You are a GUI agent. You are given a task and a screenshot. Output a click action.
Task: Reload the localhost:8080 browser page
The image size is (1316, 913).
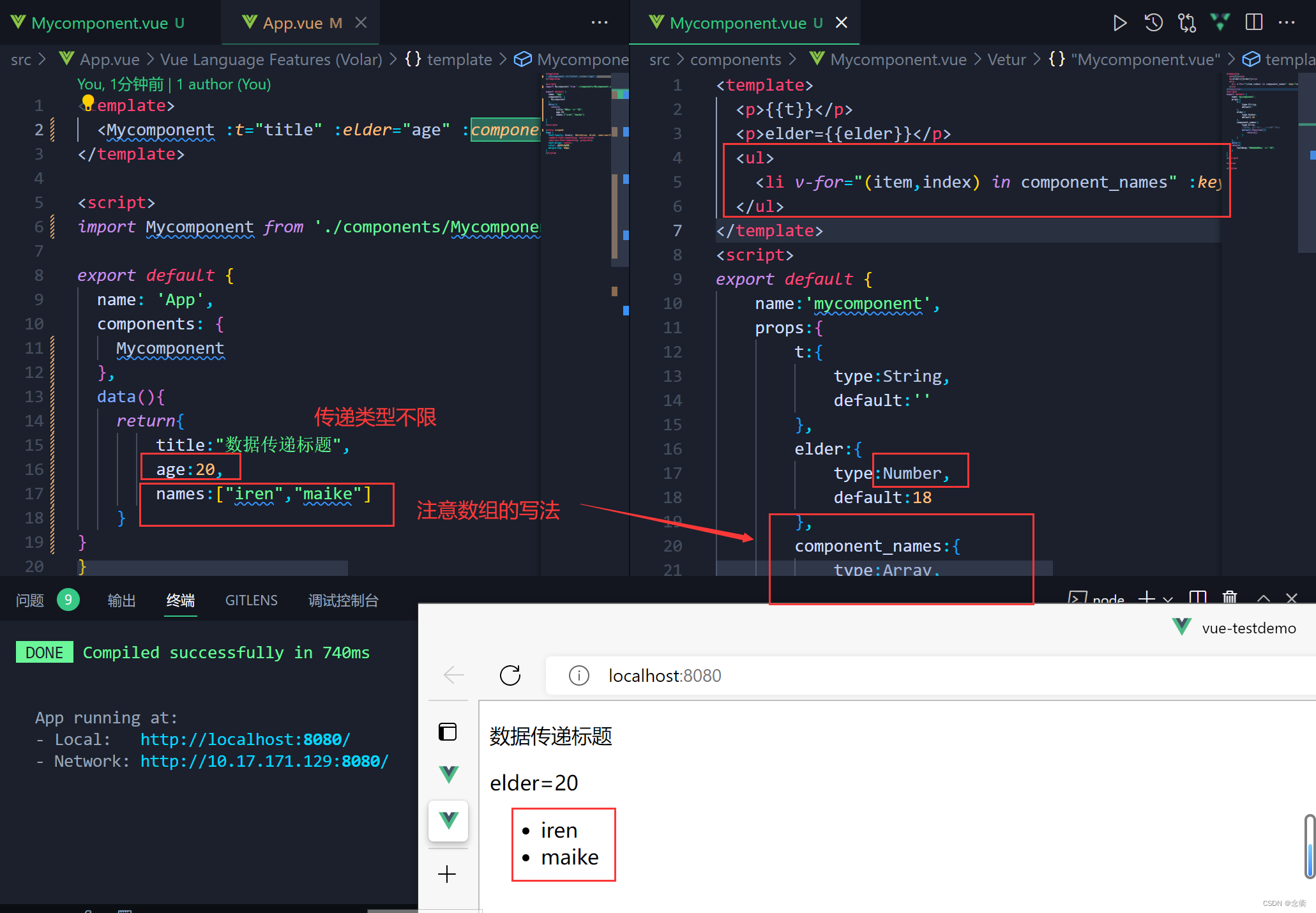[510, 675]
